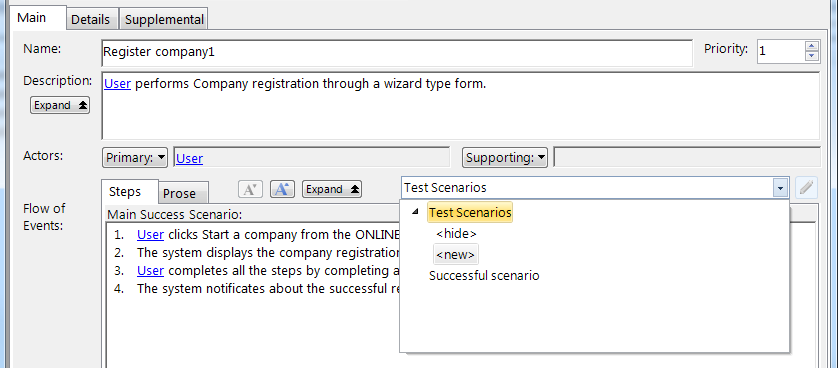Screen dimensions: 838x368
Task: Click the User link in Description
Action: (118, 84)
